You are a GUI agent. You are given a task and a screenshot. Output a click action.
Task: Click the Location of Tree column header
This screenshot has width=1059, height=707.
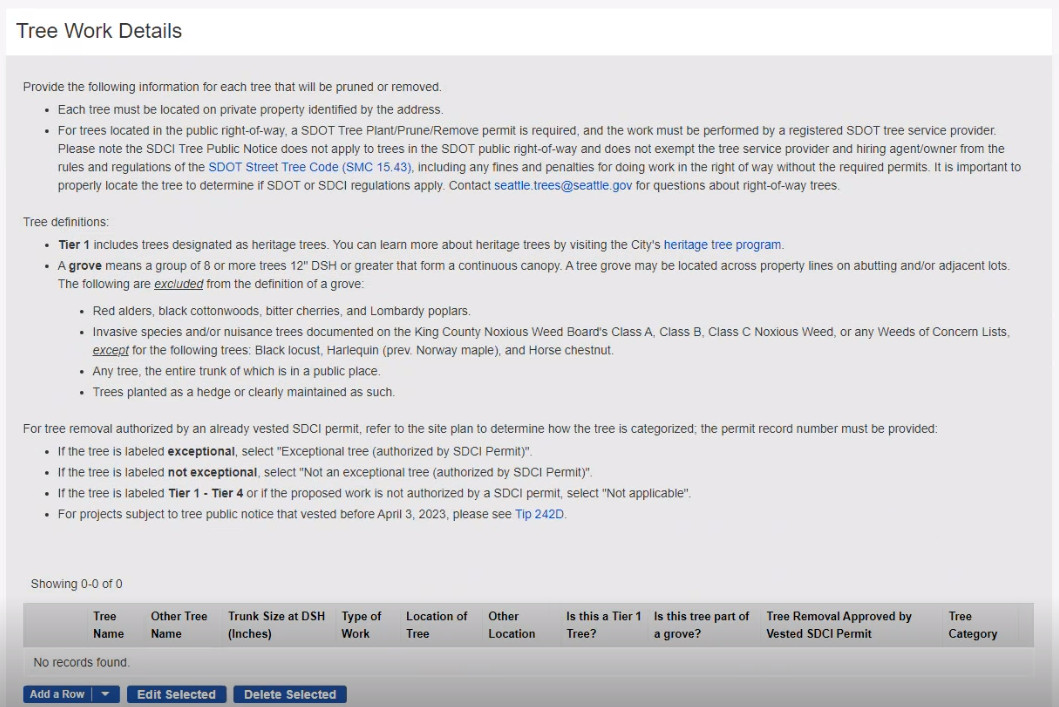pos(436,625)
